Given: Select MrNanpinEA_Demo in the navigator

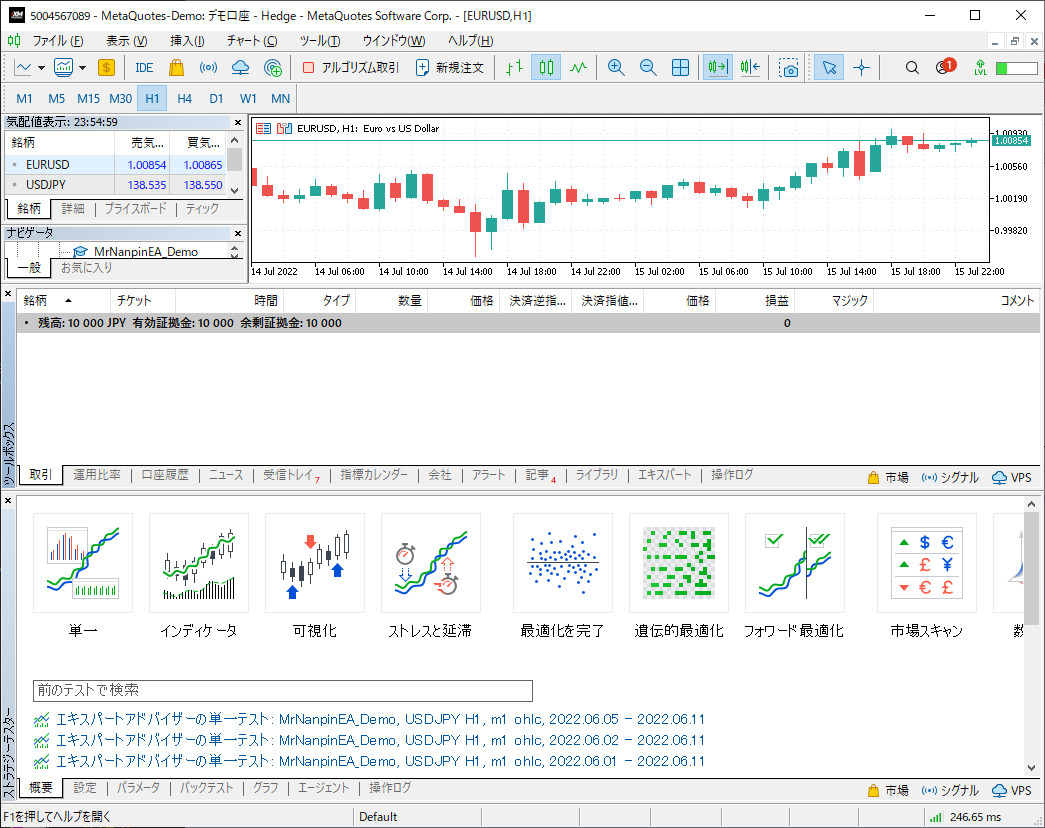Looking at the screenshot, I should click(x=145, y=251).
